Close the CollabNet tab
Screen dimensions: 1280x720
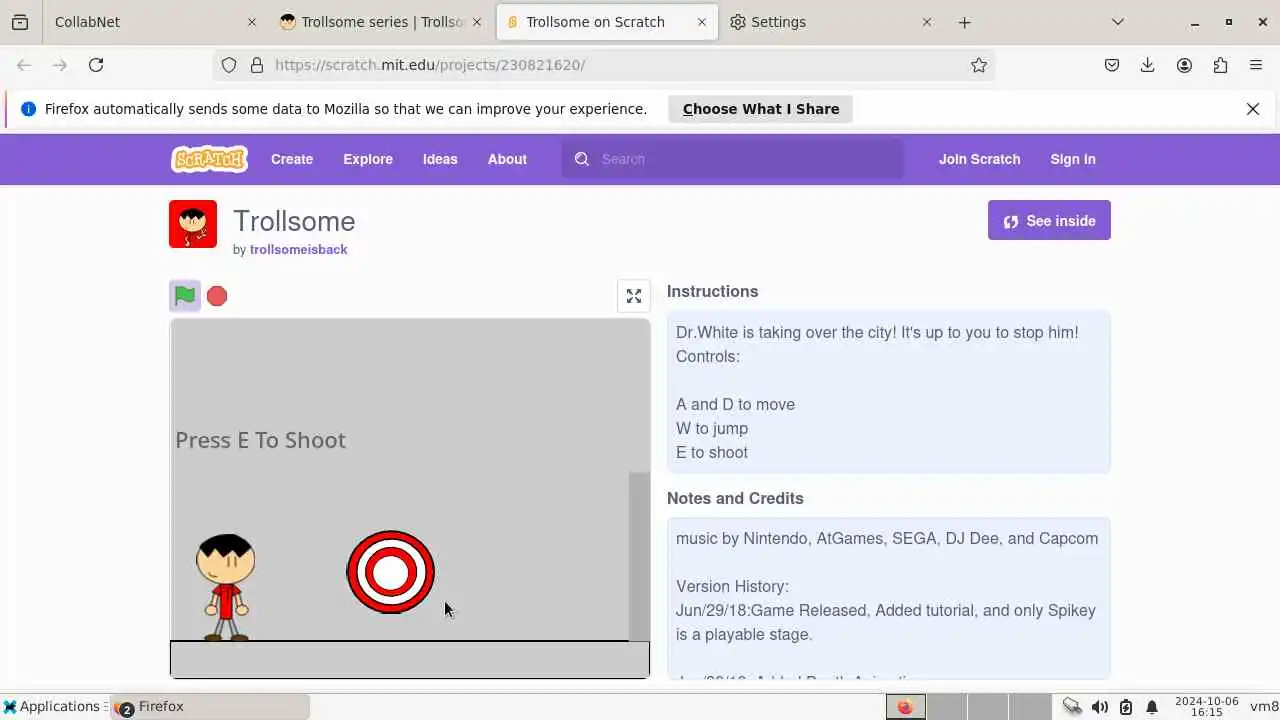pyautogui.click(x=251, y=22)
